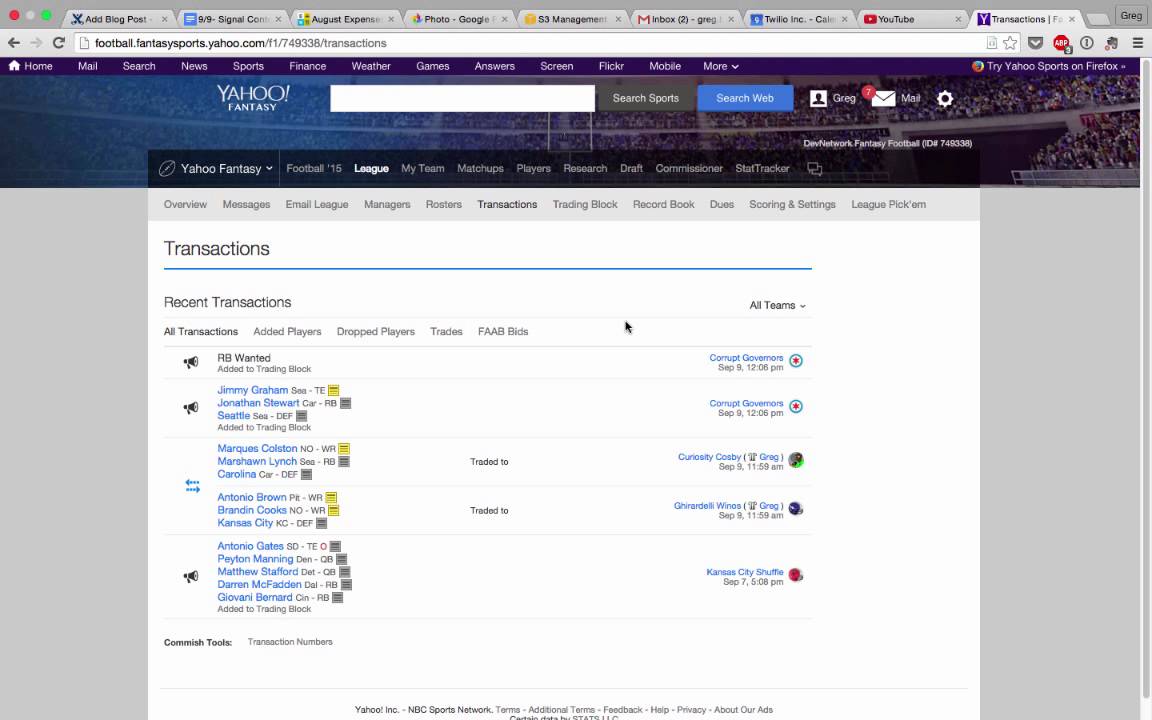Open the Marshawn Lynch player link
Image resolution: width=1152 pixels, height=720 pixels.
(x=257, y=461)
